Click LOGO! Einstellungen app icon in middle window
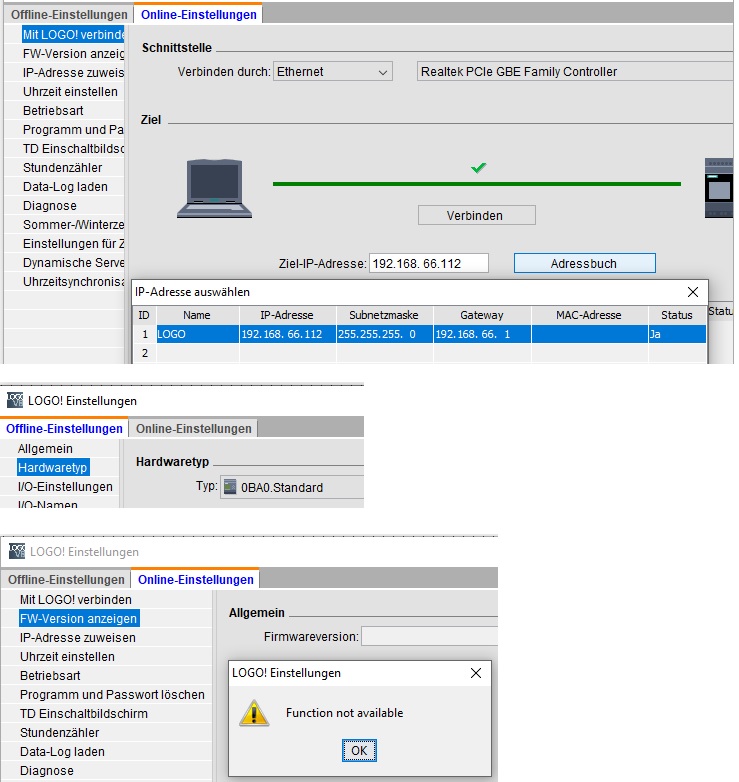The width and height of the screenshot is (739, 782). (15, 400)
